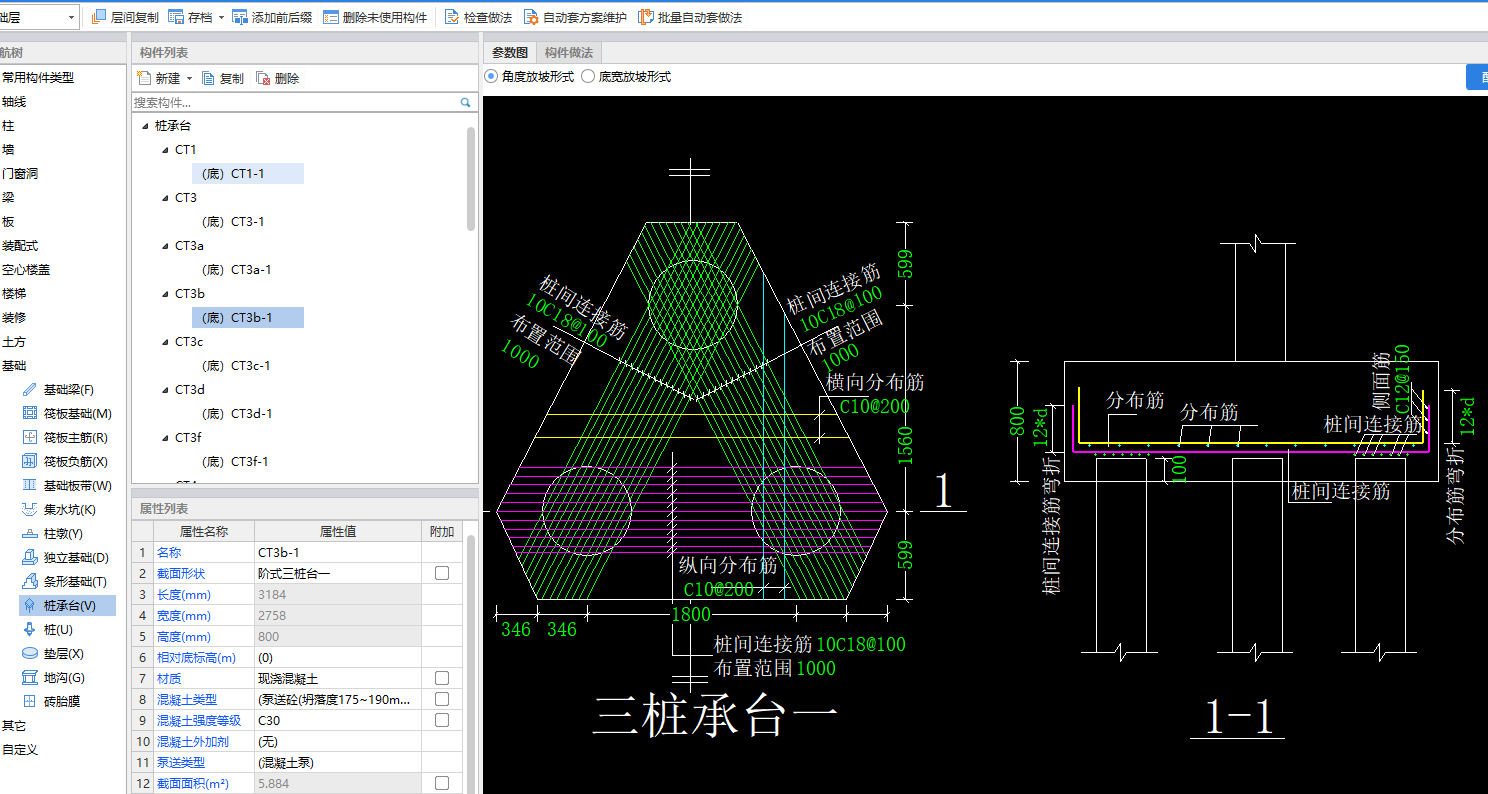Click the 复制 copy icon in component list
Viewport: 1488px width, 794px height.
click(x=208, y=78)
